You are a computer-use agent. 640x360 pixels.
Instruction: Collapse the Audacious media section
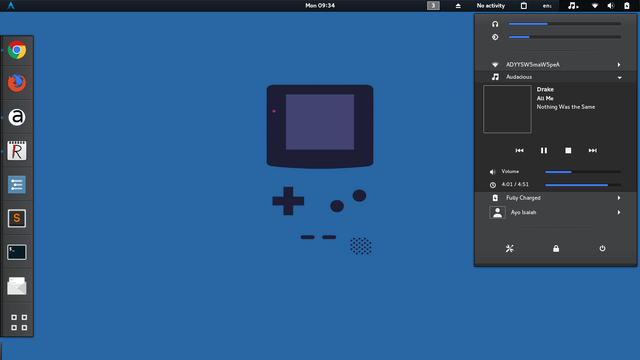click(x=556, y=77)
